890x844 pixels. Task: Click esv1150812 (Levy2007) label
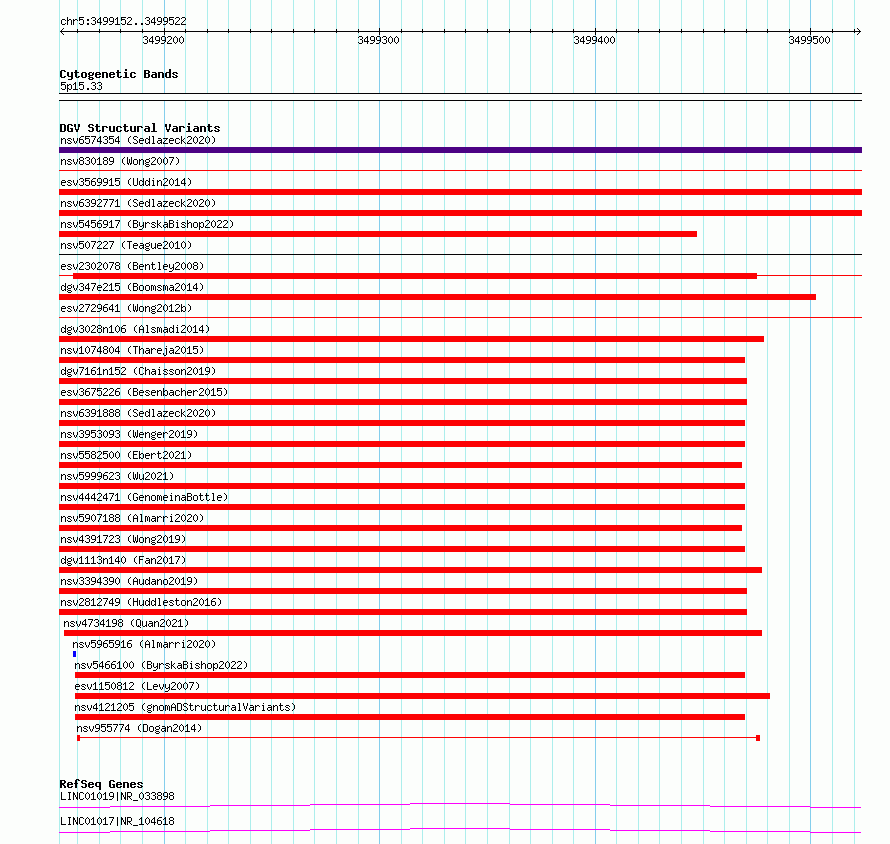(x=137, y=686)
